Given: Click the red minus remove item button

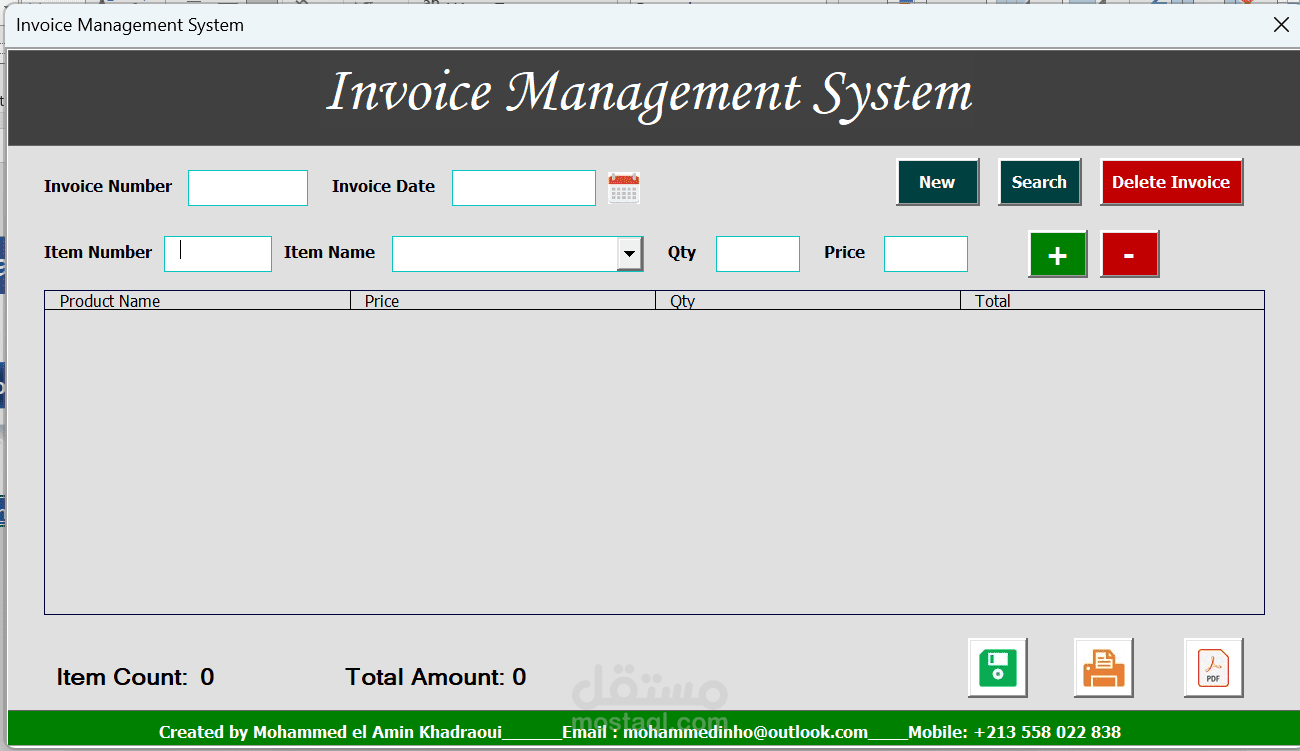Looking at the screenshot, I should coord(1129,254).
